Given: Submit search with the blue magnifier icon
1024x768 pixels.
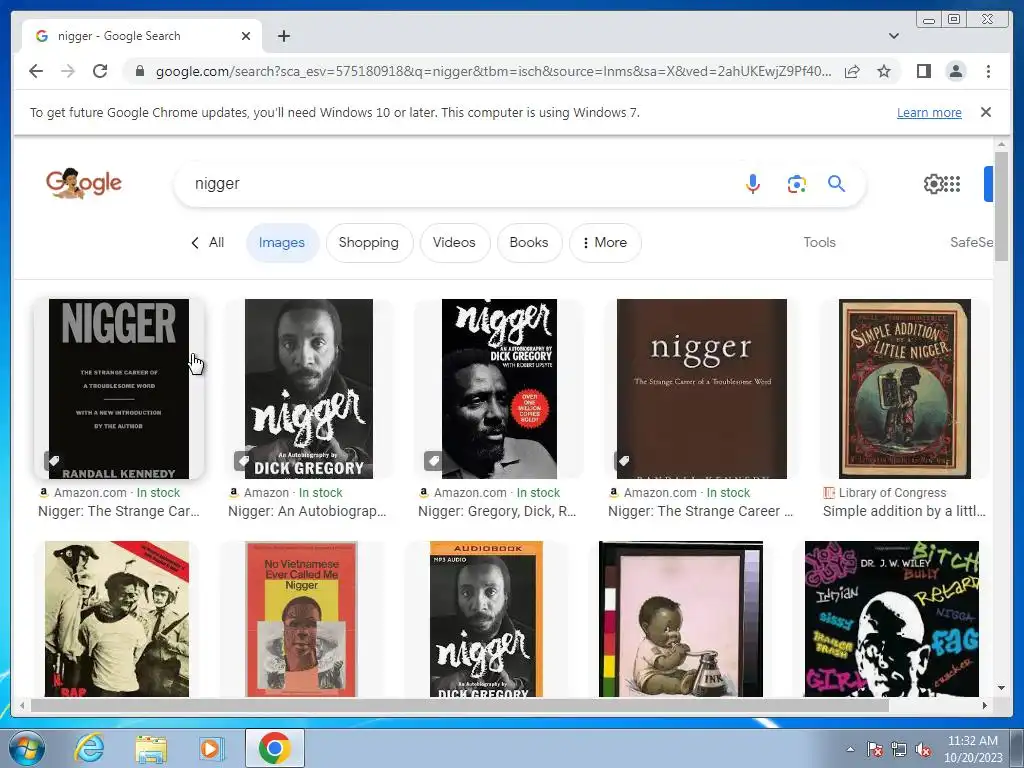Looking at the screenshot, I should tap(837, 184).
